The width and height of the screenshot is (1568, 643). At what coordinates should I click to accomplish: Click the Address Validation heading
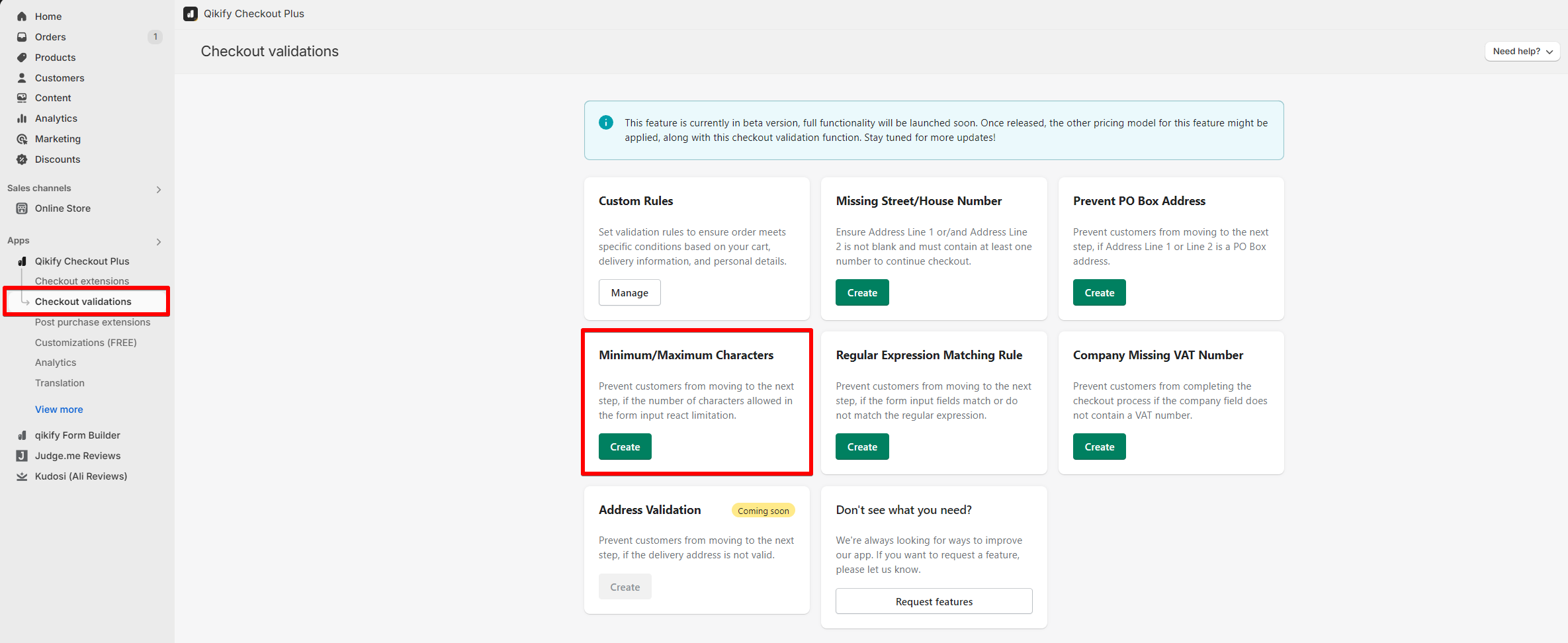650,510
